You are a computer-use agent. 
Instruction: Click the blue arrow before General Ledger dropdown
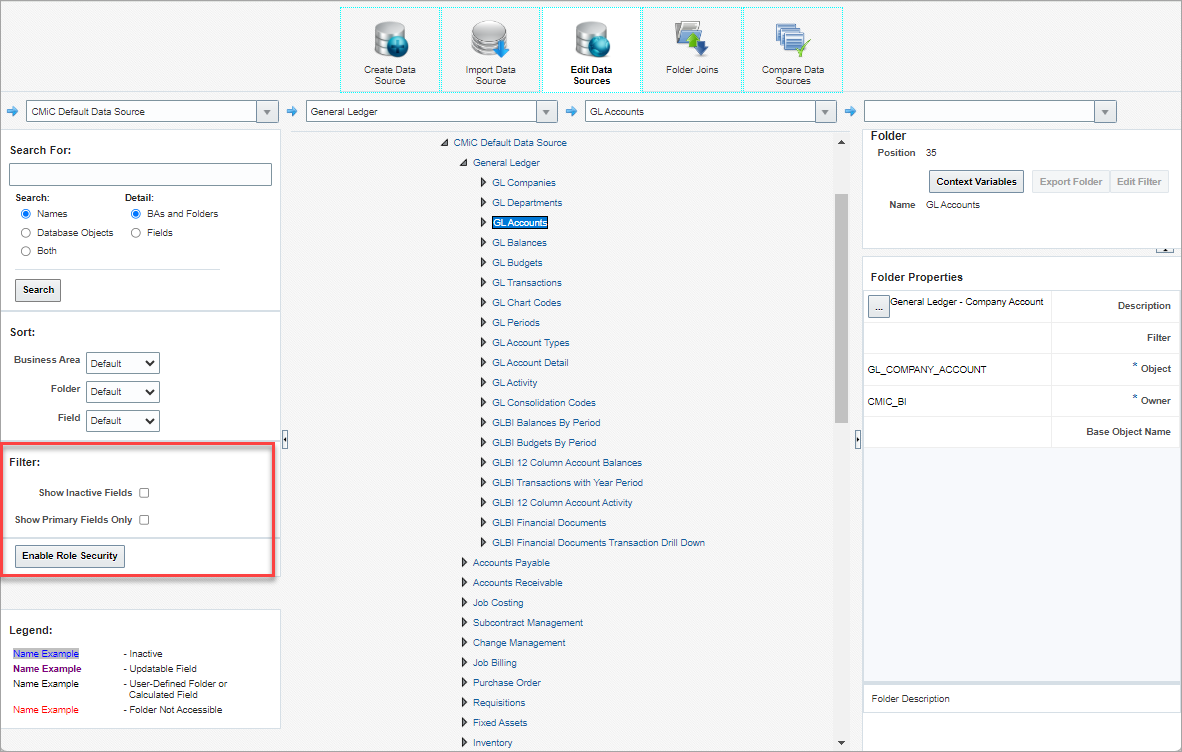(x=292, y=112)
